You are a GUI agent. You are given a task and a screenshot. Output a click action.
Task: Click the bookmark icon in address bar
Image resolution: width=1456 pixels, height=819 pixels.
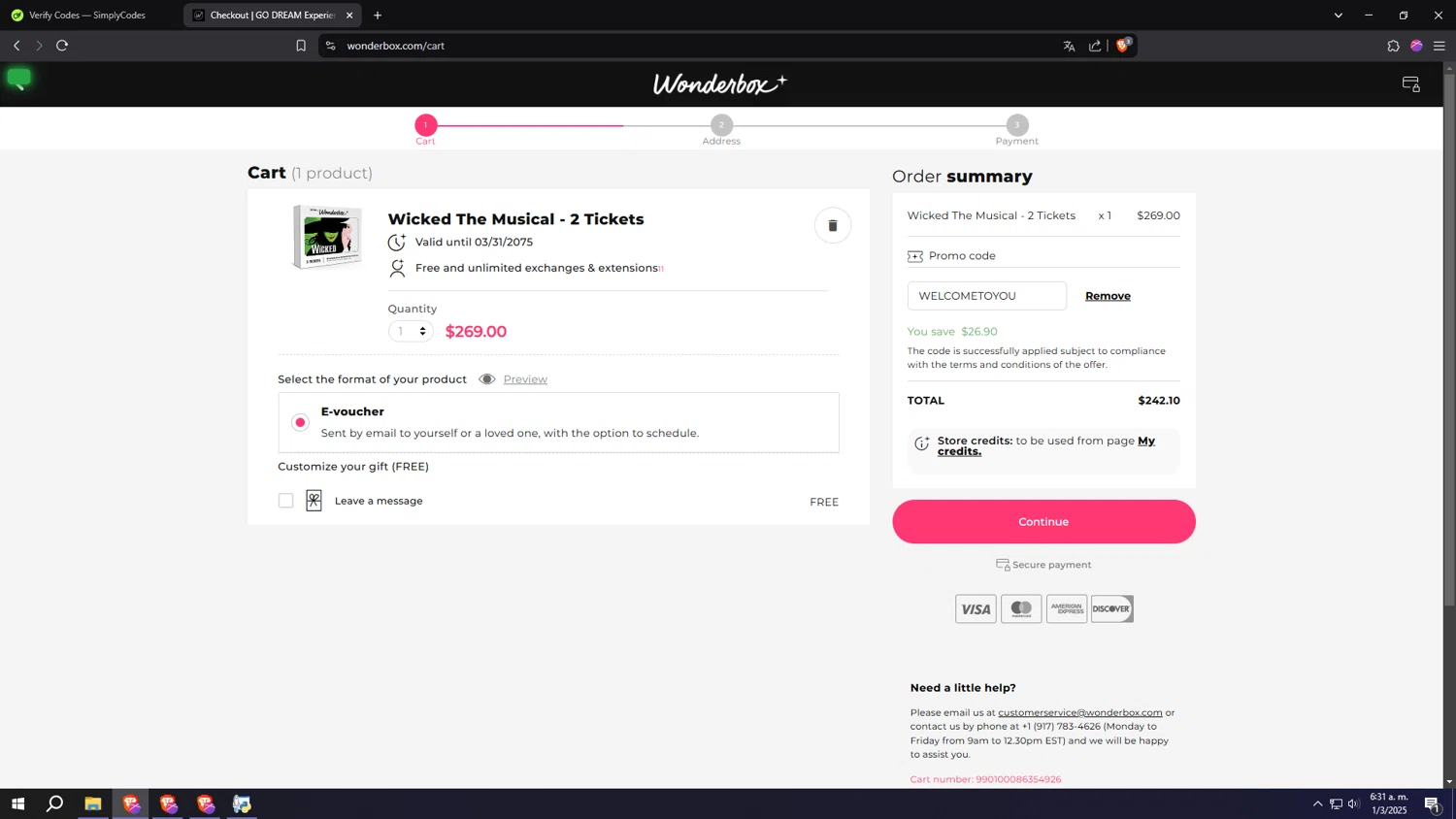point(301,46)
